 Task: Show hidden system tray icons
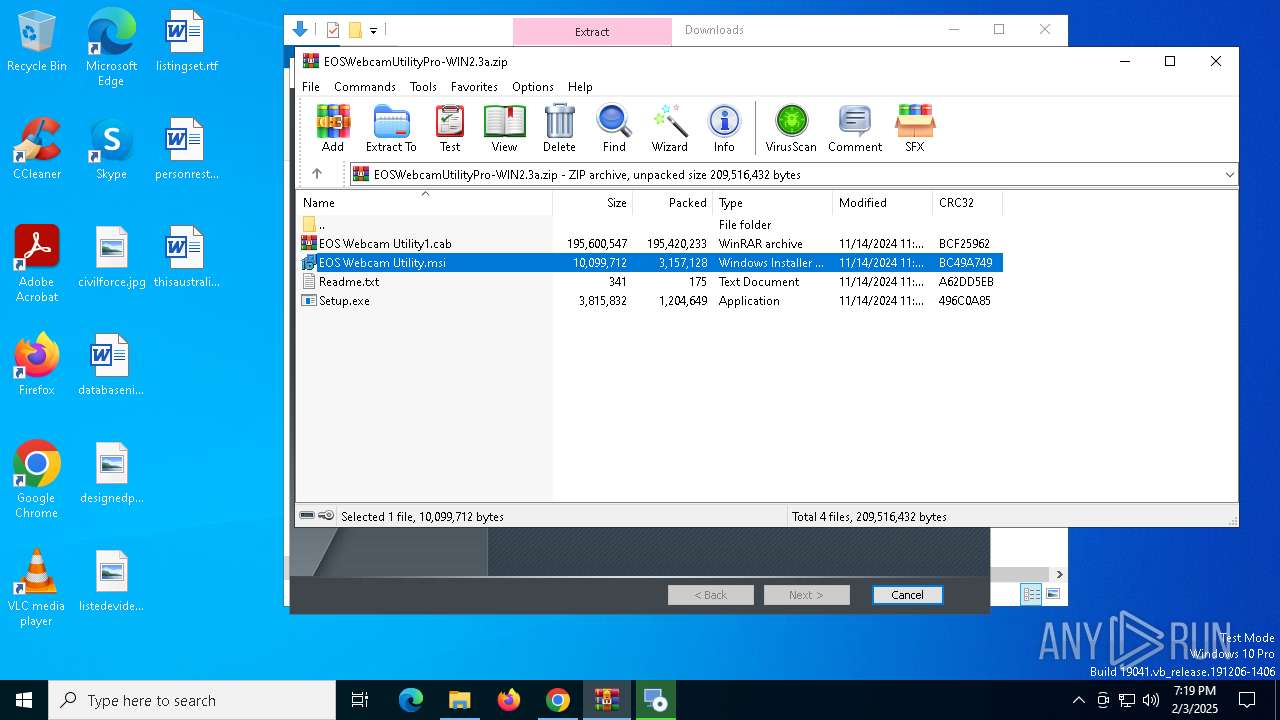1078,700
